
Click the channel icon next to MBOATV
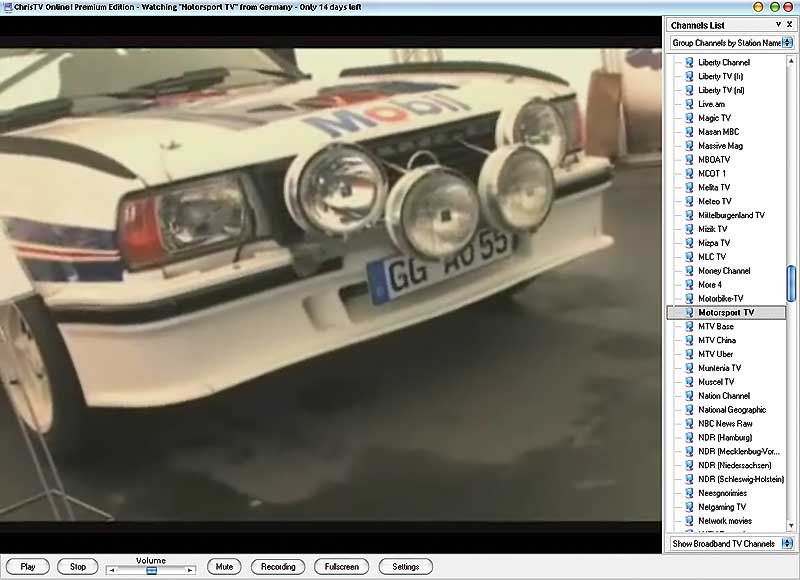coord(689,160)
